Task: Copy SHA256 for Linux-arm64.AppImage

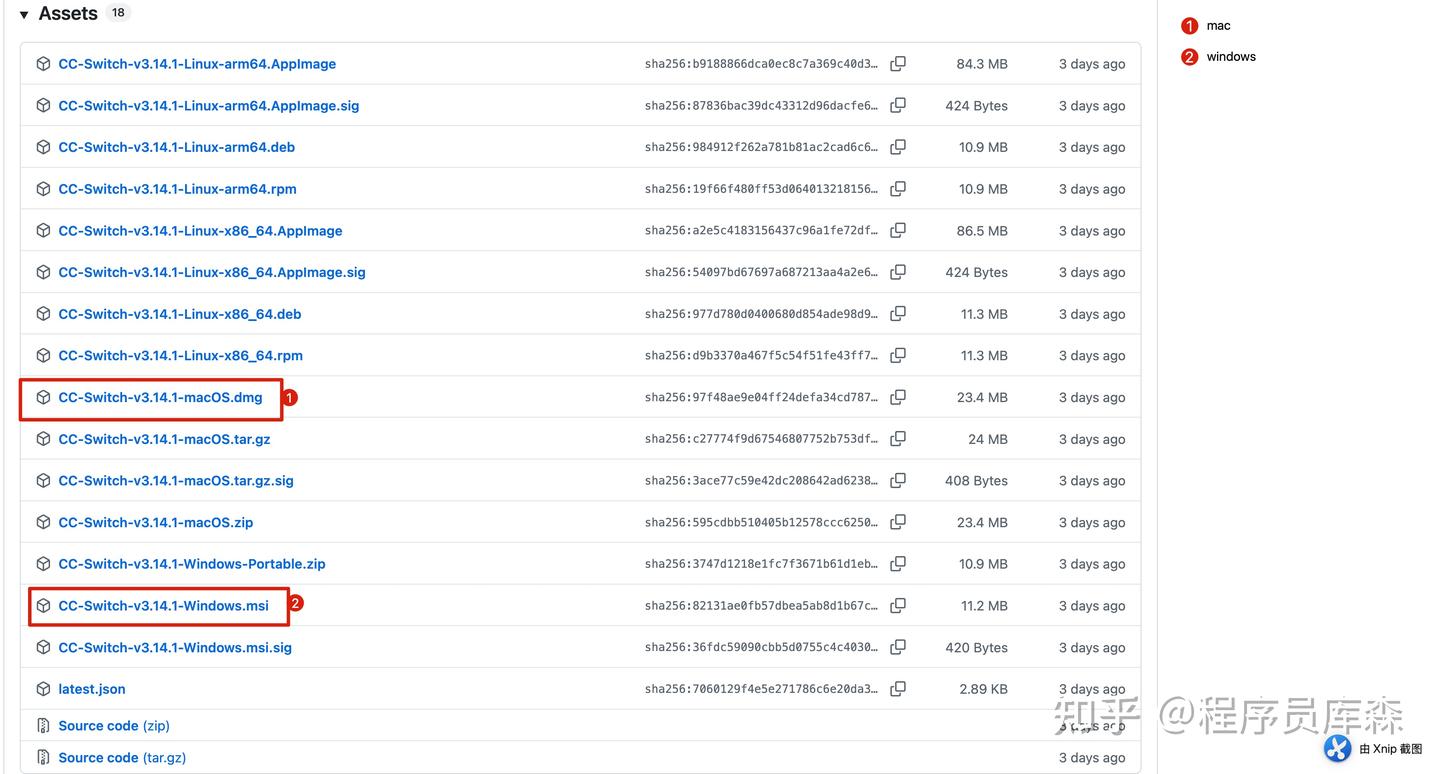Action: 898,64
